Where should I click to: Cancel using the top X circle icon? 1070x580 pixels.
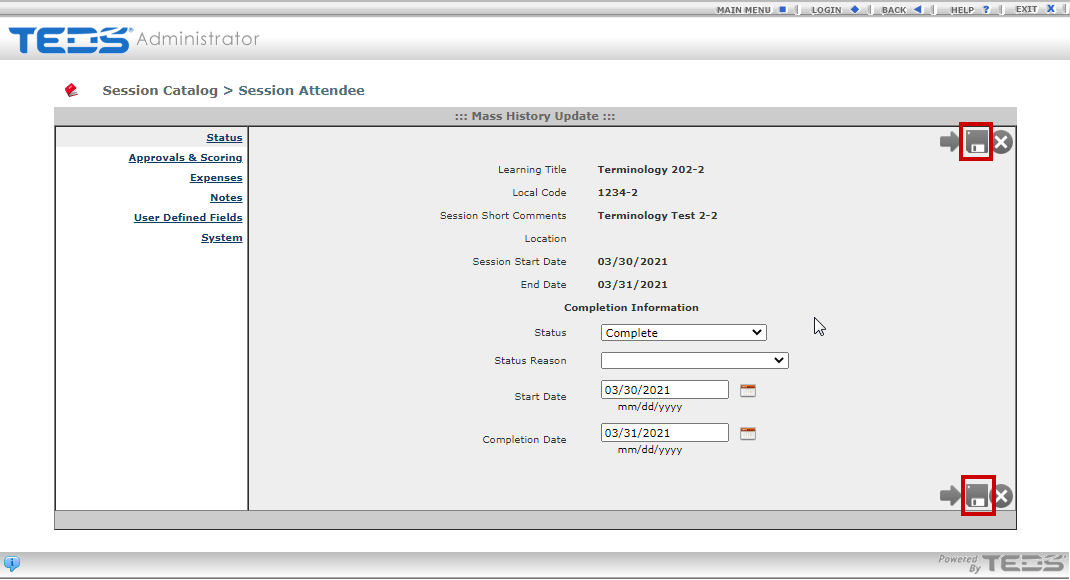click(x=1002, y=142)
